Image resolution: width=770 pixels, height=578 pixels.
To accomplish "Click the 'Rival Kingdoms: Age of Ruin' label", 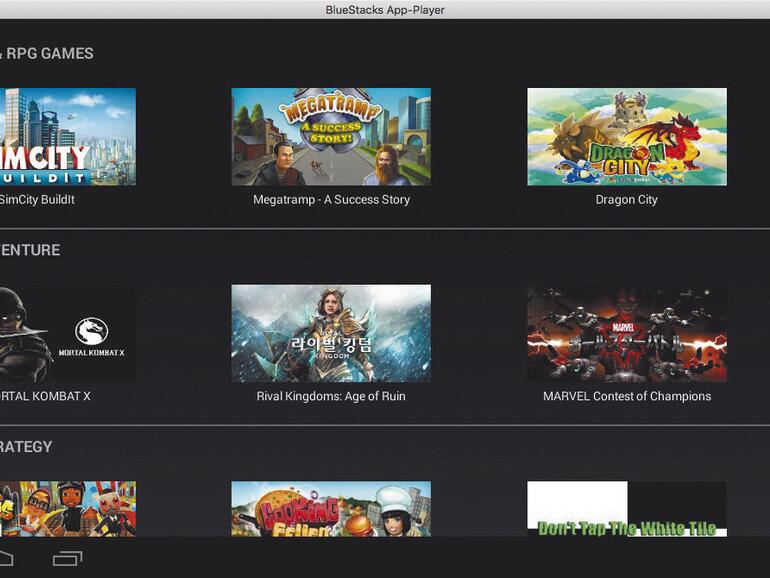I will 331,396.
